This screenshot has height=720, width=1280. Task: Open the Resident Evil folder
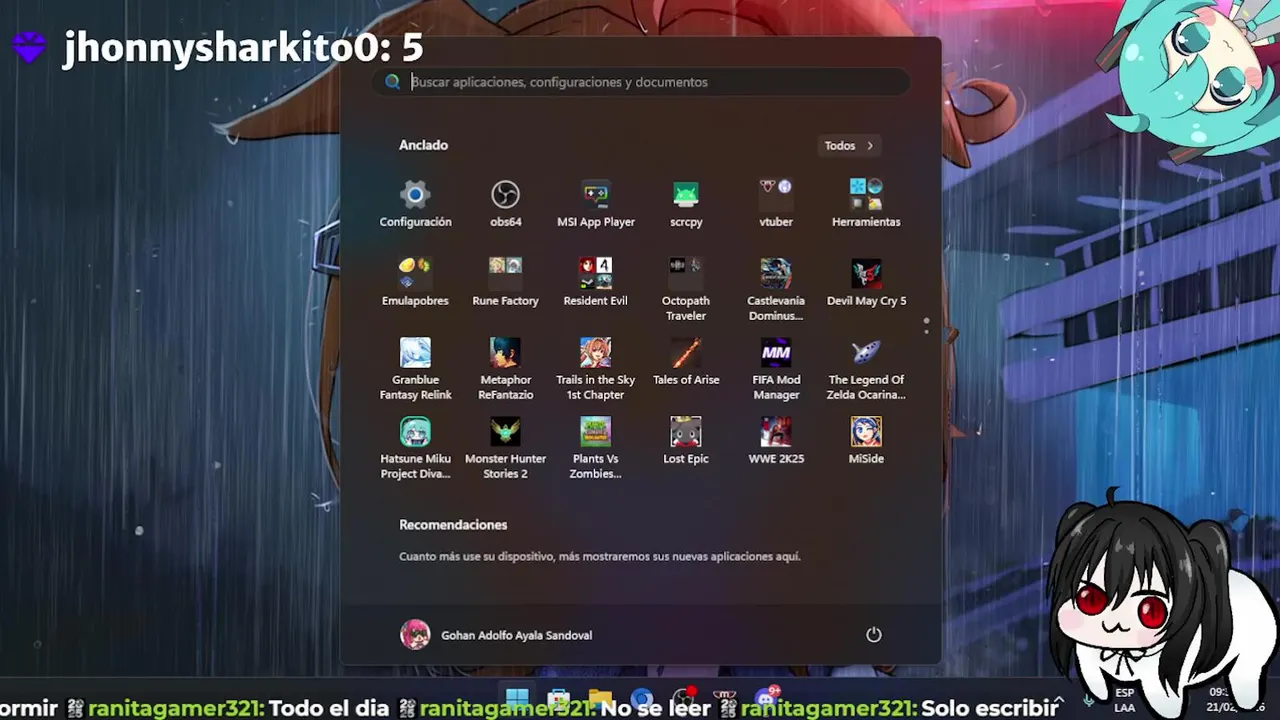pos(596,283)
